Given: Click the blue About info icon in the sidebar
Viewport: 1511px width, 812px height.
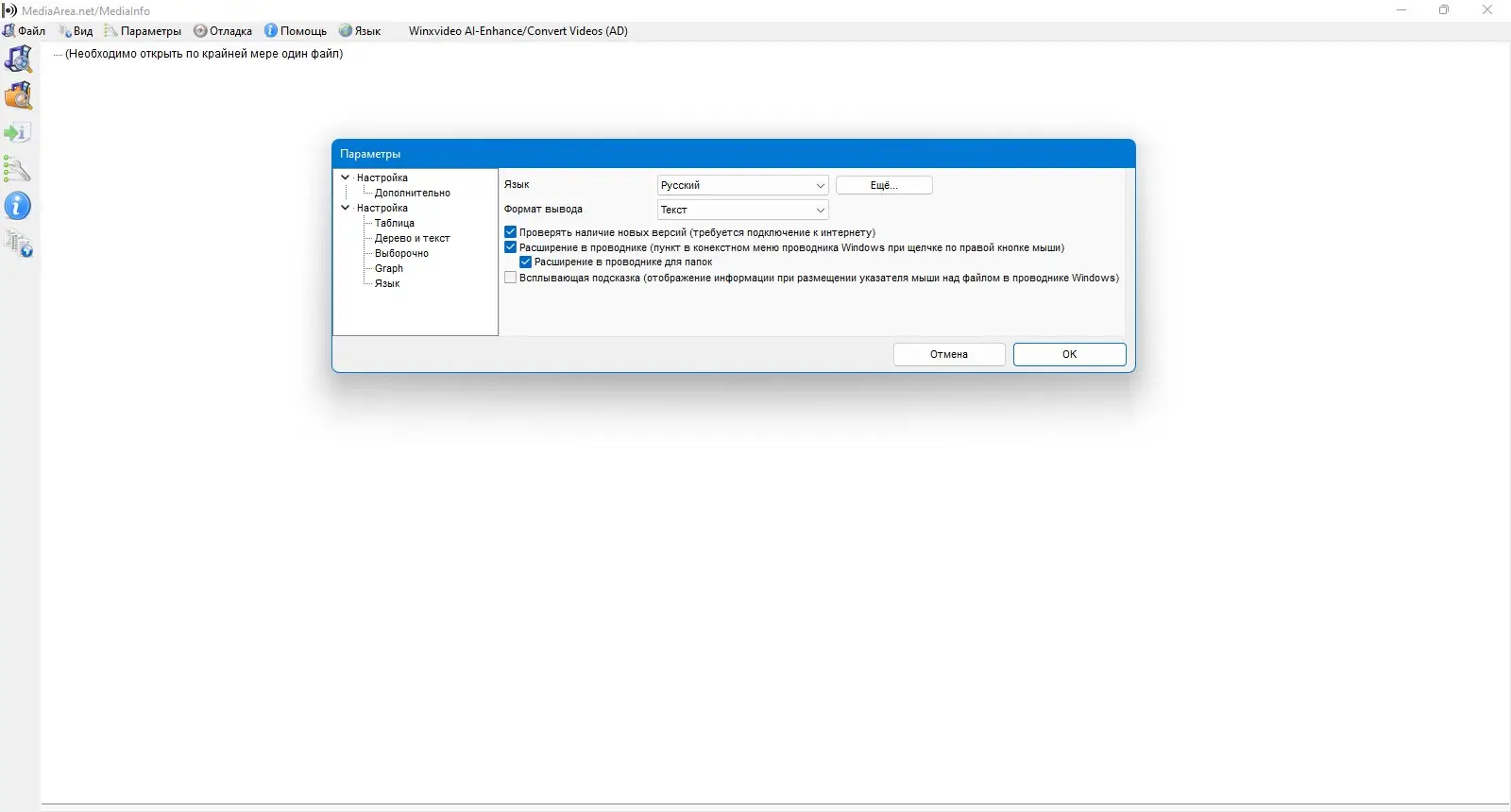Looking at the screenshot, I should 18,206.
